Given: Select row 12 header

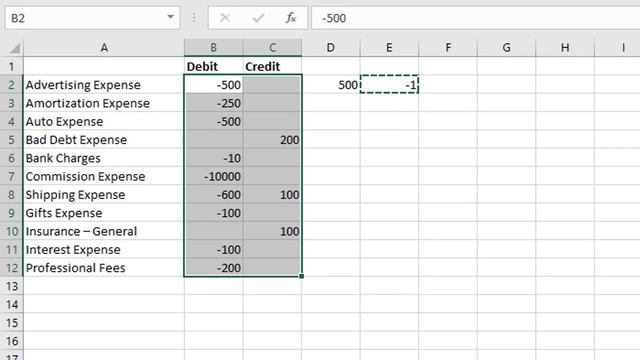Looking at the screenshot, I should coord(11,268).
